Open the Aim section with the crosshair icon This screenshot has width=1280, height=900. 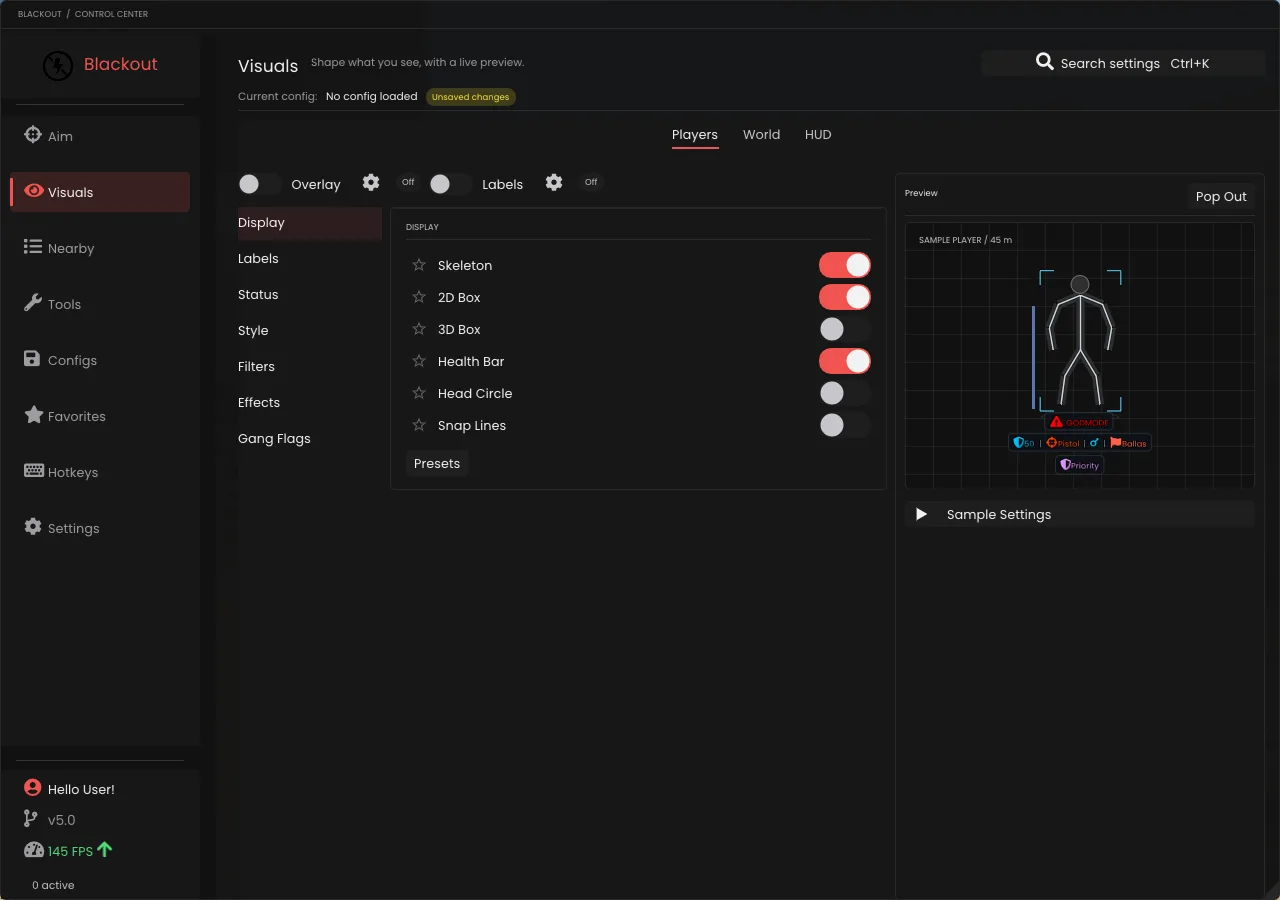(33, 135)
